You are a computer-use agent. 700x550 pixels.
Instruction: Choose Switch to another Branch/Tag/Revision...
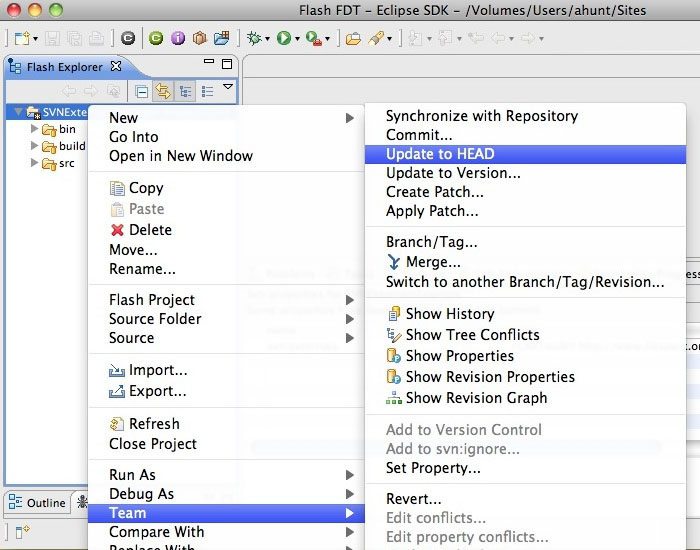(525, 282)
